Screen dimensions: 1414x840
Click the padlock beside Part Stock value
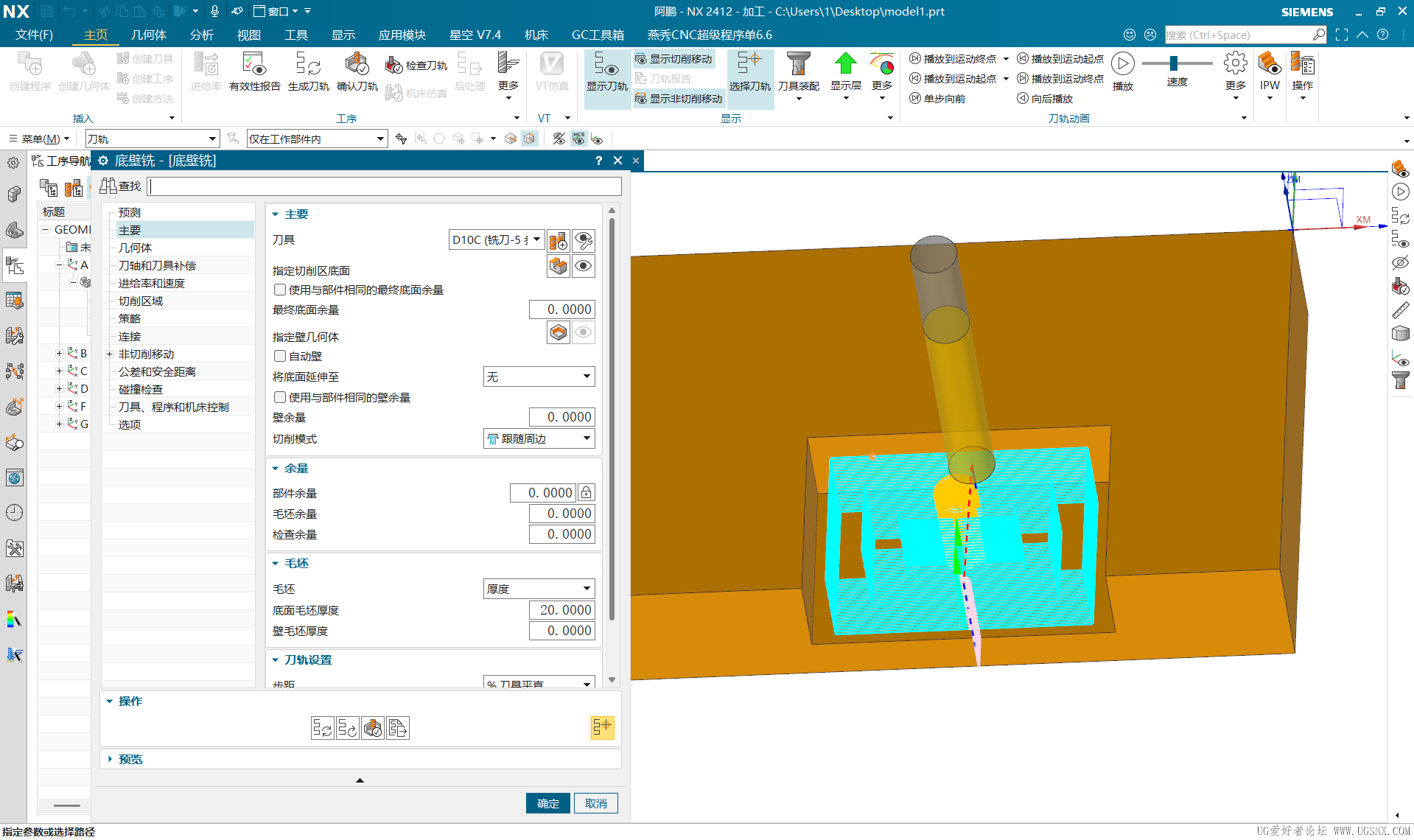click(586, 492)
